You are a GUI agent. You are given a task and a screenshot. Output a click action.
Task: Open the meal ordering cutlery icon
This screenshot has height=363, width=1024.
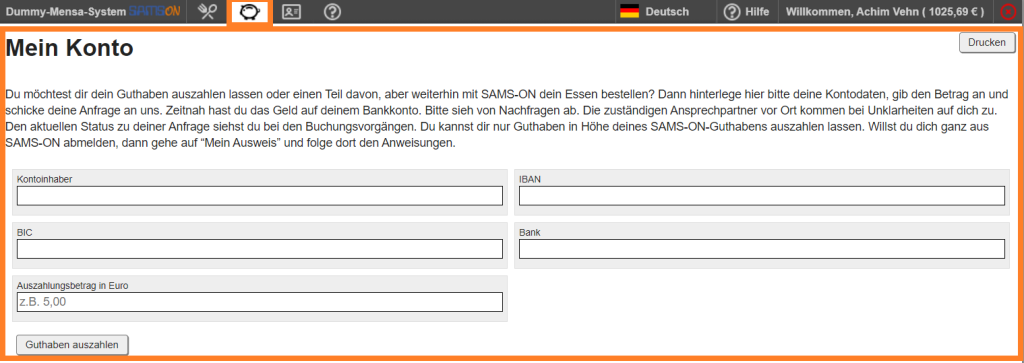208,12
